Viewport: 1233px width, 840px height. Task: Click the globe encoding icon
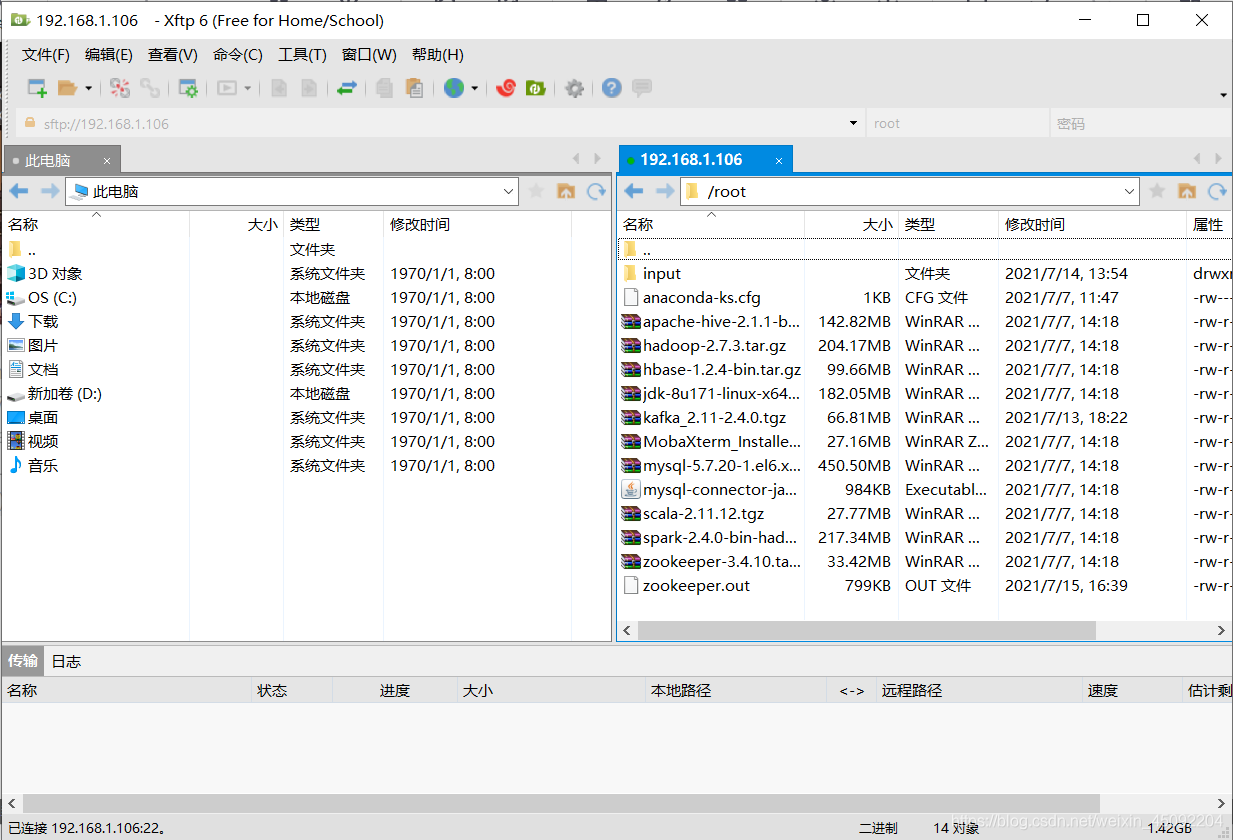pos(454,88)
